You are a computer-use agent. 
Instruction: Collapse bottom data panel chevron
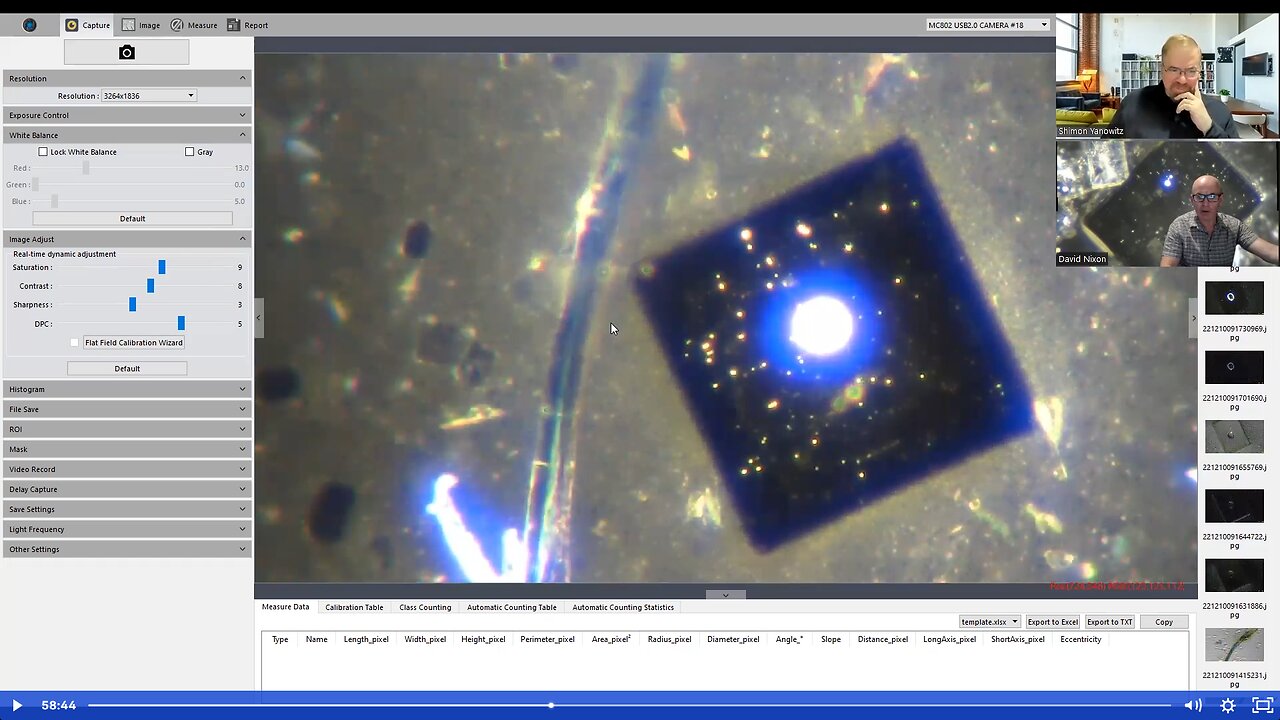(x=726, y=595)
